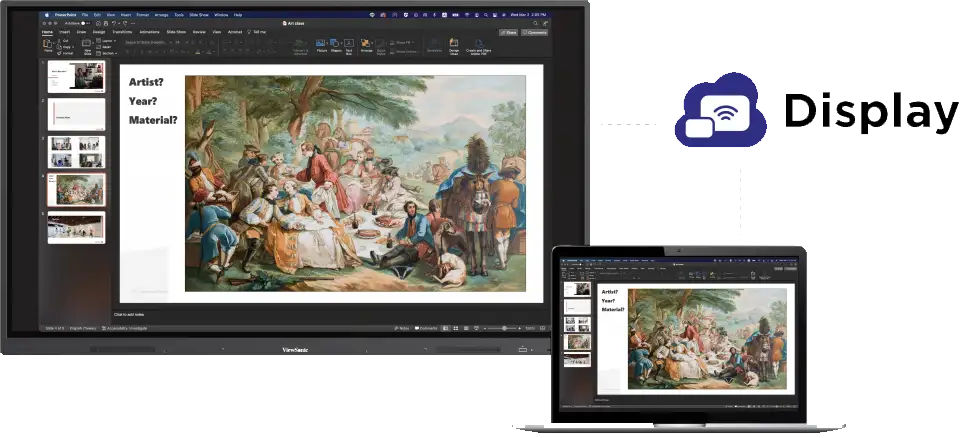The image size is (960, 438).
Task: Open the Shape Fill dropdown
Action: pyautogui.click(x=400, y=42)
